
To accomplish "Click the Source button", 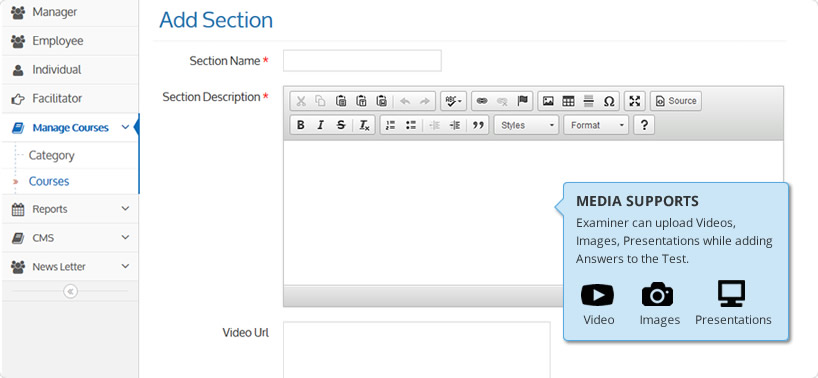I will pyautogui.click(x=676, y=101).
